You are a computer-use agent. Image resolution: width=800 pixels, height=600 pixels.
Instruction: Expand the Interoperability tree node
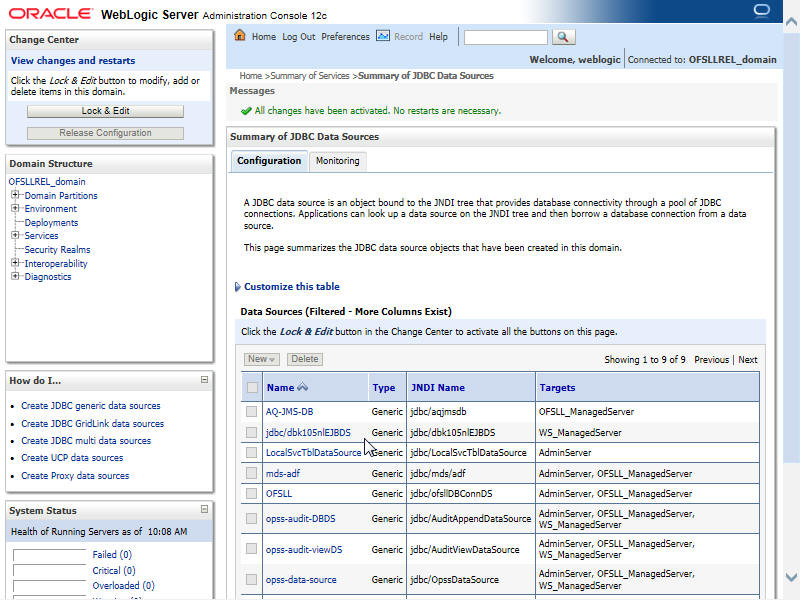15,263
